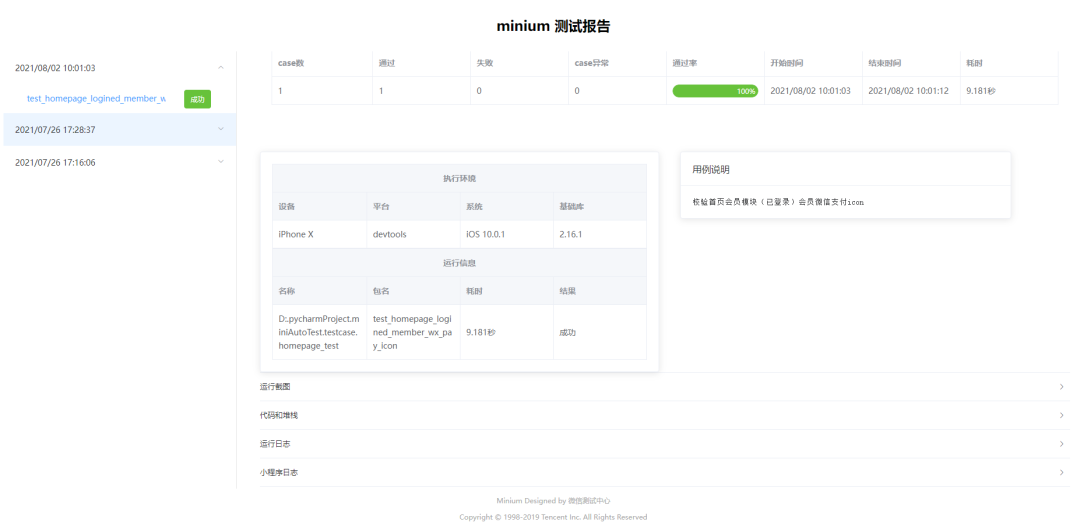Image resolution: width=1080 pixels, height=526 pixels.
Task: Click the 100% pass rate progress bar
Action: (715, 91)
